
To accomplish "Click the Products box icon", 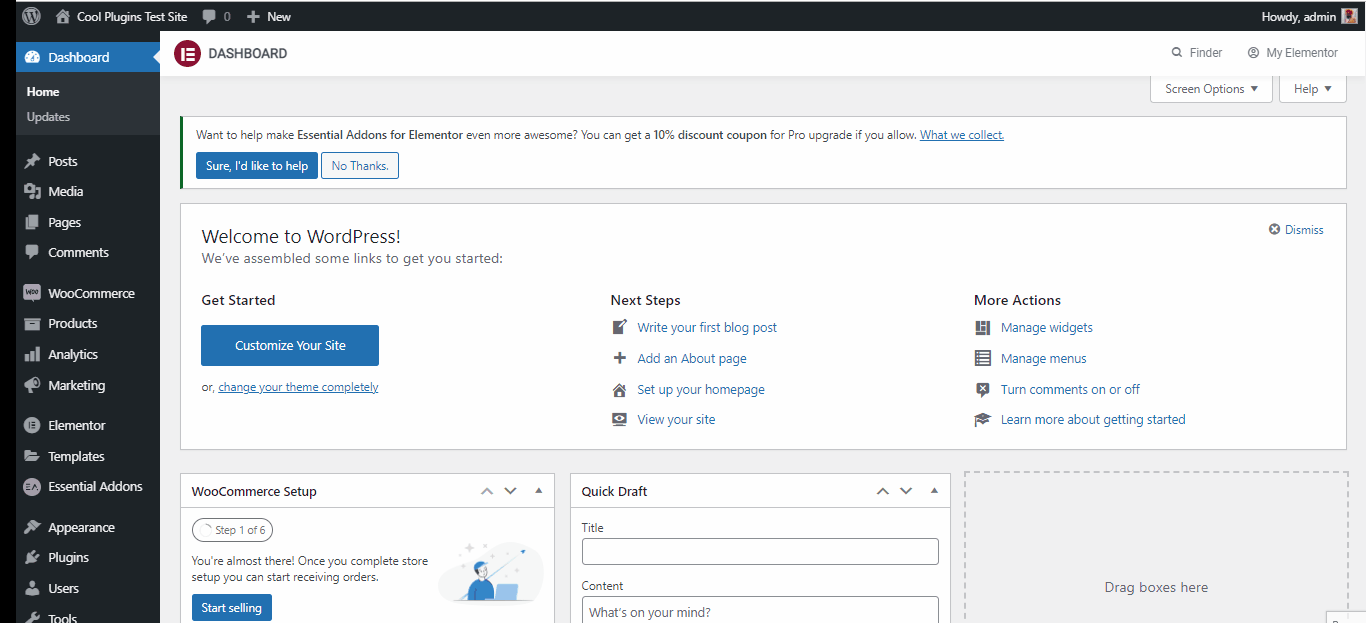I will 32,324.
